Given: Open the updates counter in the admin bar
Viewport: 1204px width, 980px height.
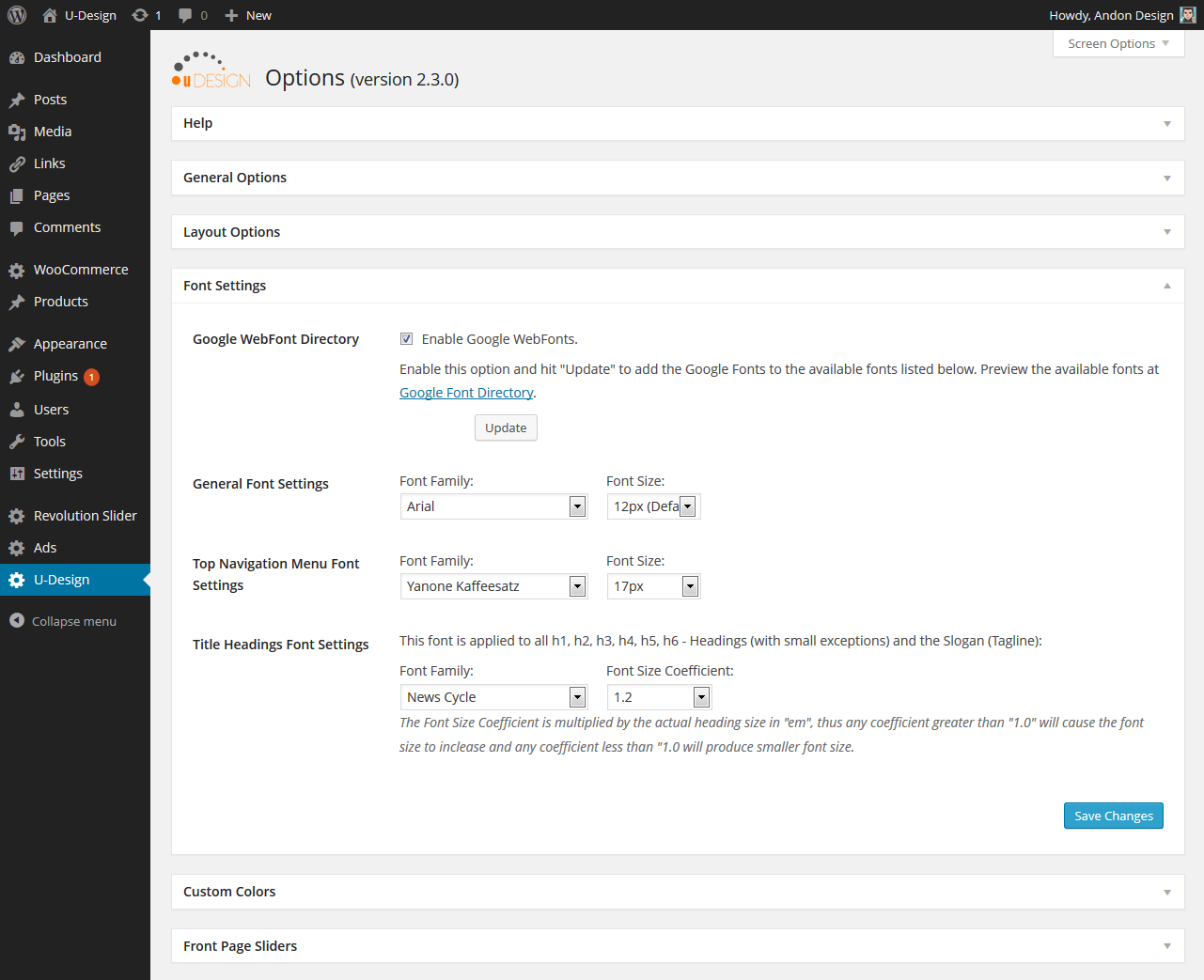Looking at the screenshot, I should point(141,15).
